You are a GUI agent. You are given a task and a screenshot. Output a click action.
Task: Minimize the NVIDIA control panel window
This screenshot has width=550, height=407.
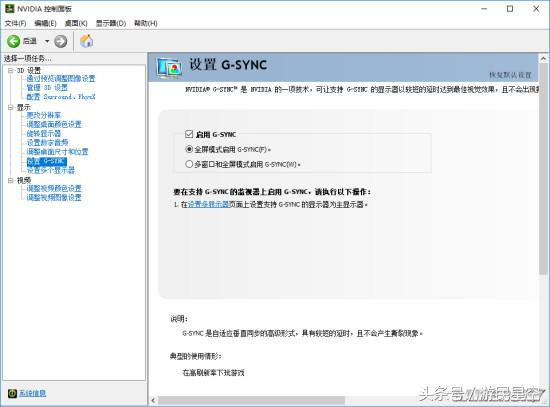click(x=484, y=8)
